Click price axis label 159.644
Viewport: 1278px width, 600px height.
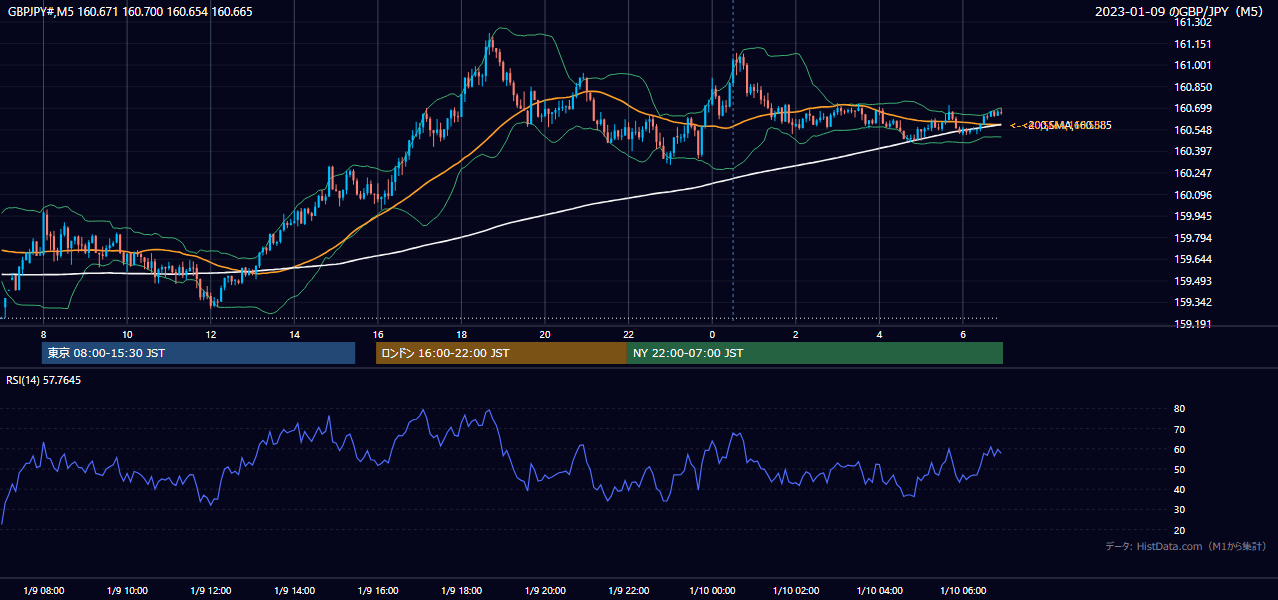pos(1193,259)
